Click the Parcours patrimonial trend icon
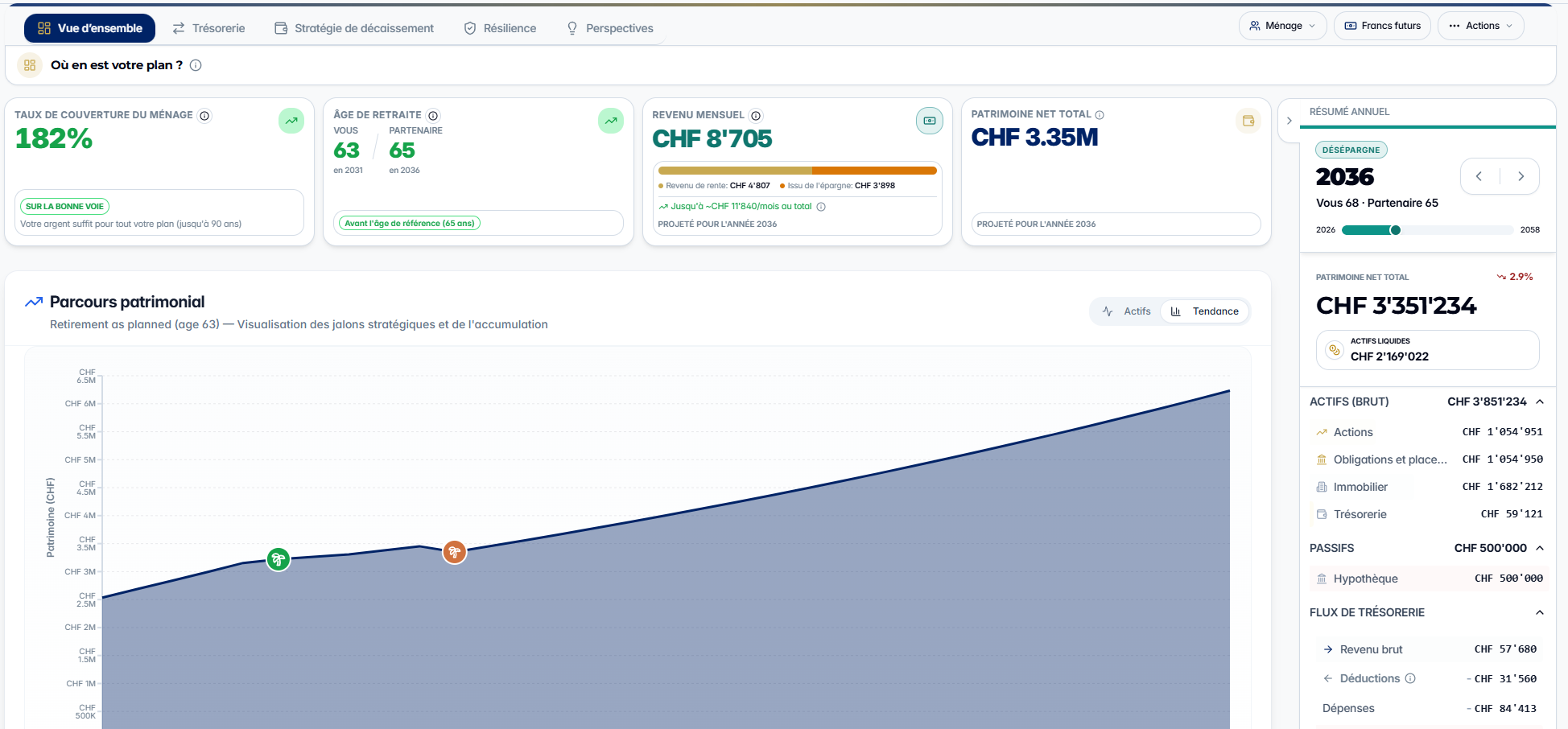Viewport: 1568px width, 729px height. tap(34, 302)
